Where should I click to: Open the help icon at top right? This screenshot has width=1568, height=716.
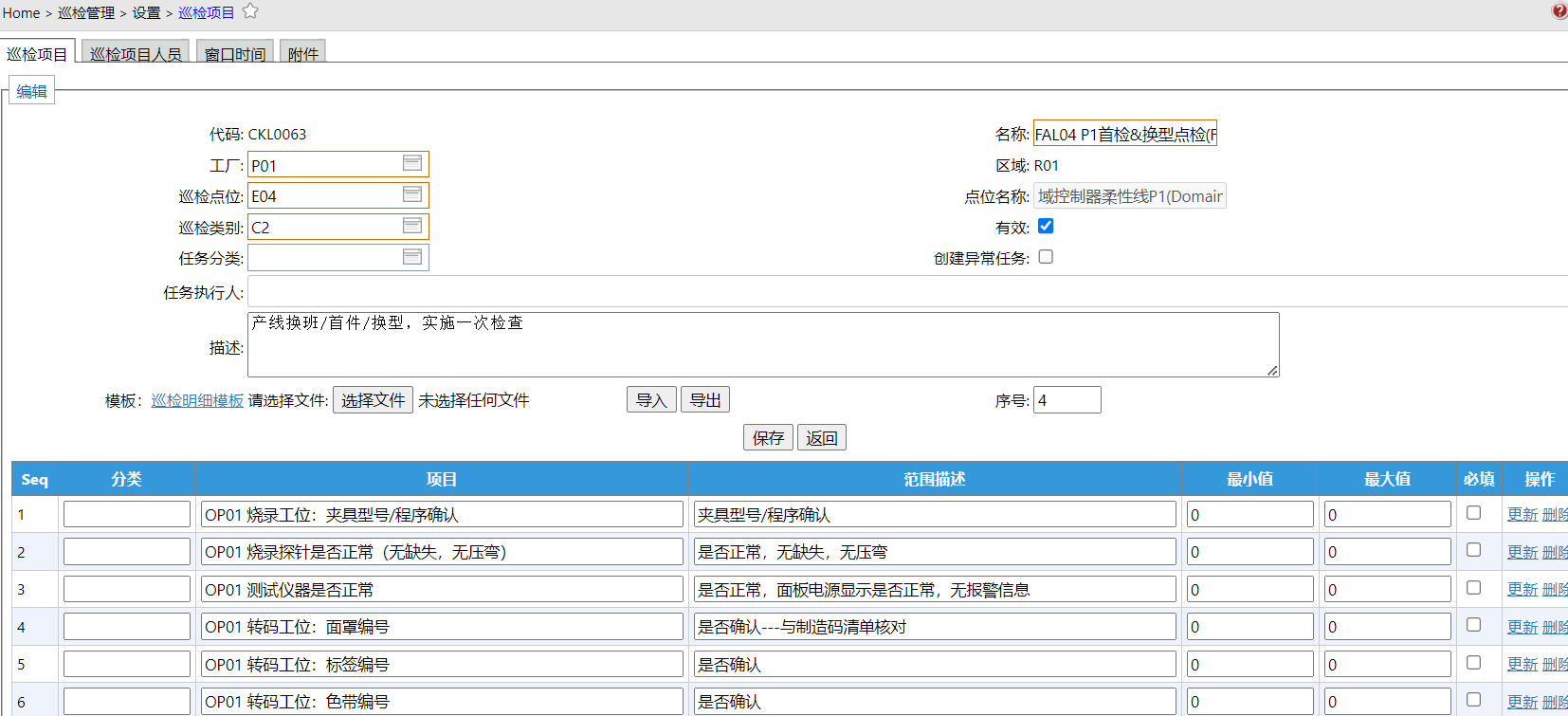pyautogui.click(x=1559, y=11)
